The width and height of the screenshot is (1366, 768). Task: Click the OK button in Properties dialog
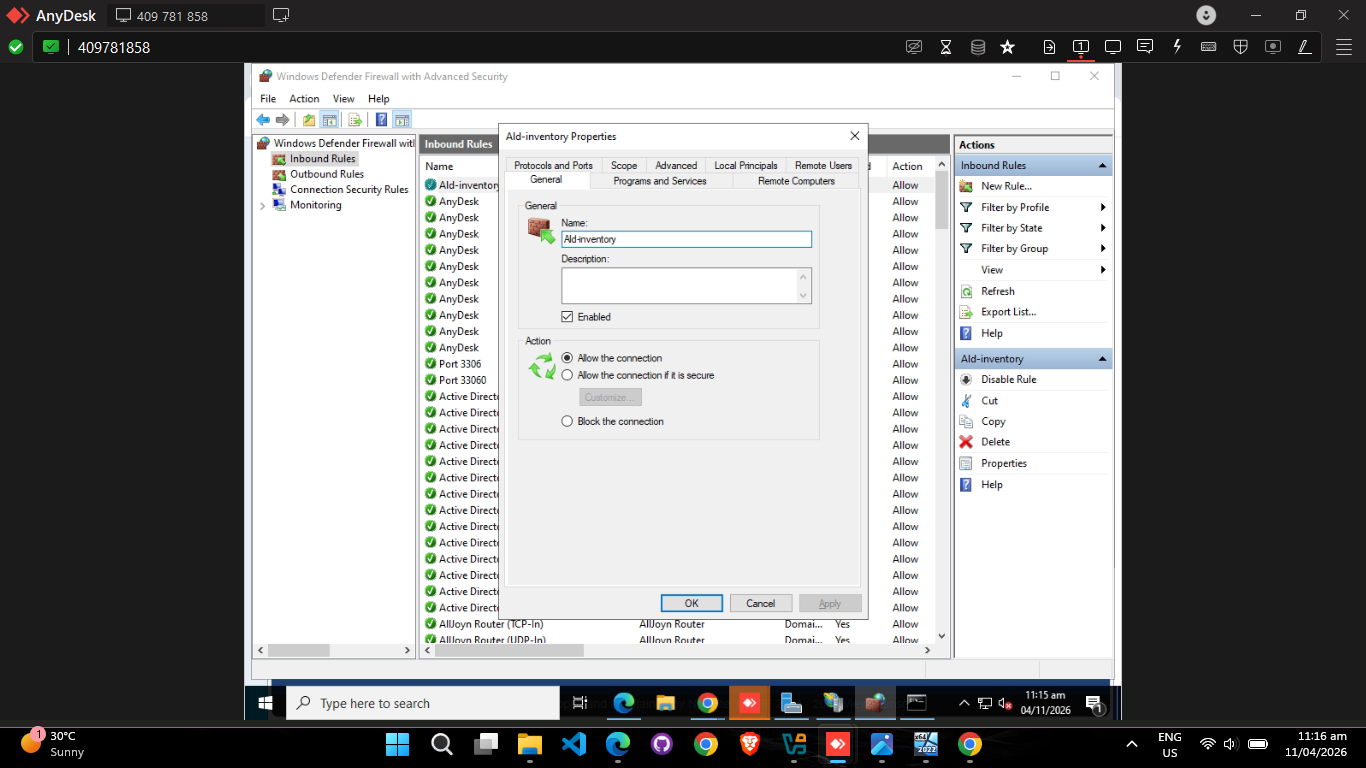tap(691, 603)
